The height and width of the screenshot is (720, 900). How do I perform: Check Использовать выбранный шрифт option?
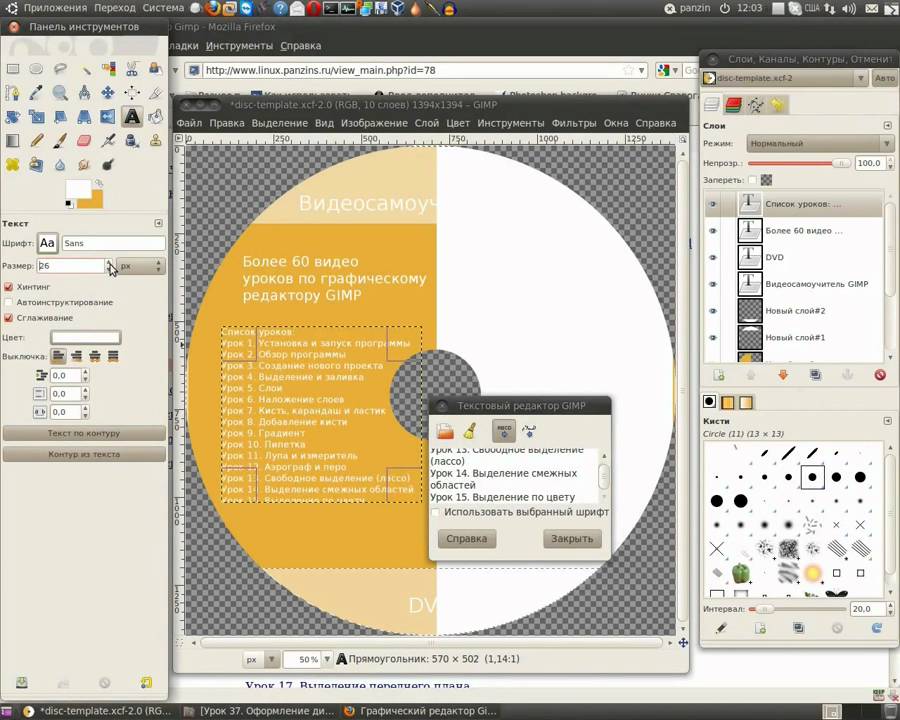pos(435,512)
